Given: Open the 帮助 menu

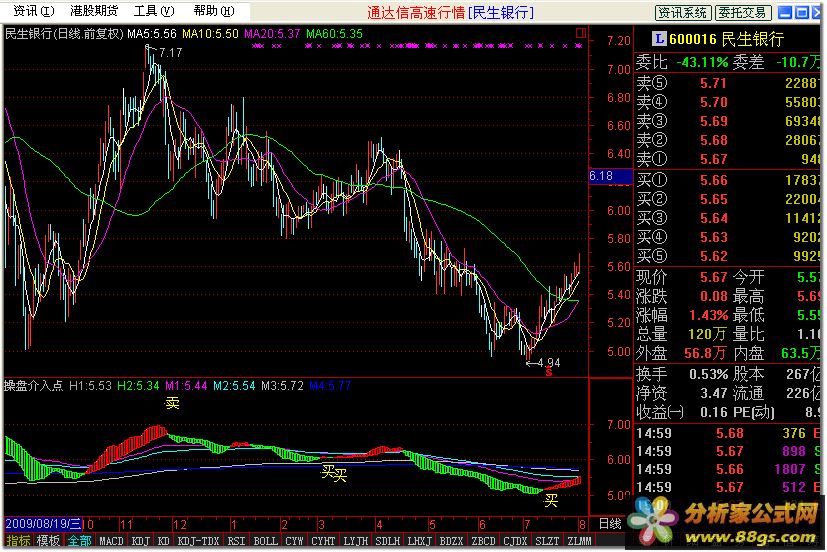Looking at the screenshot, I should 214,11.
